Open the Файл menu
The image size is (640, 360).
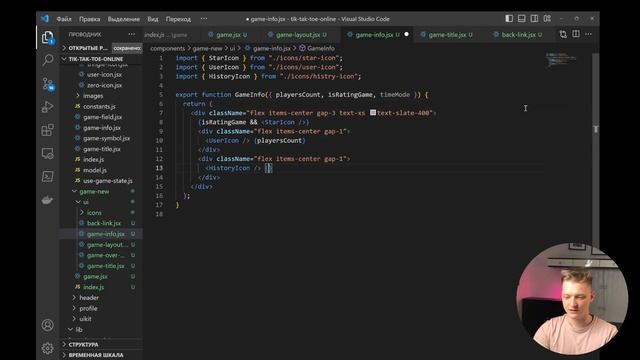pyautogui.click(x=64, y=19)
